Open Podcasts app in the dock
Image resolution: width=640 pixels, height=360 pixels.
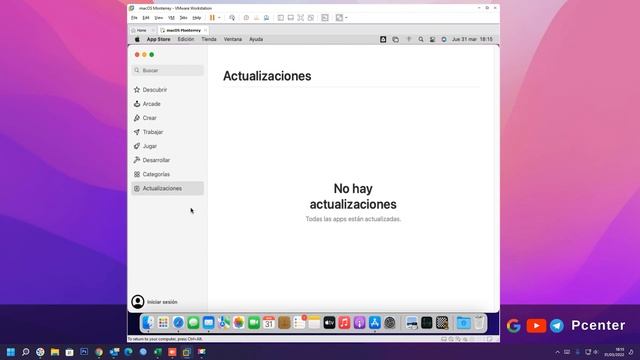pyautogui.click(x=360, y=323)
